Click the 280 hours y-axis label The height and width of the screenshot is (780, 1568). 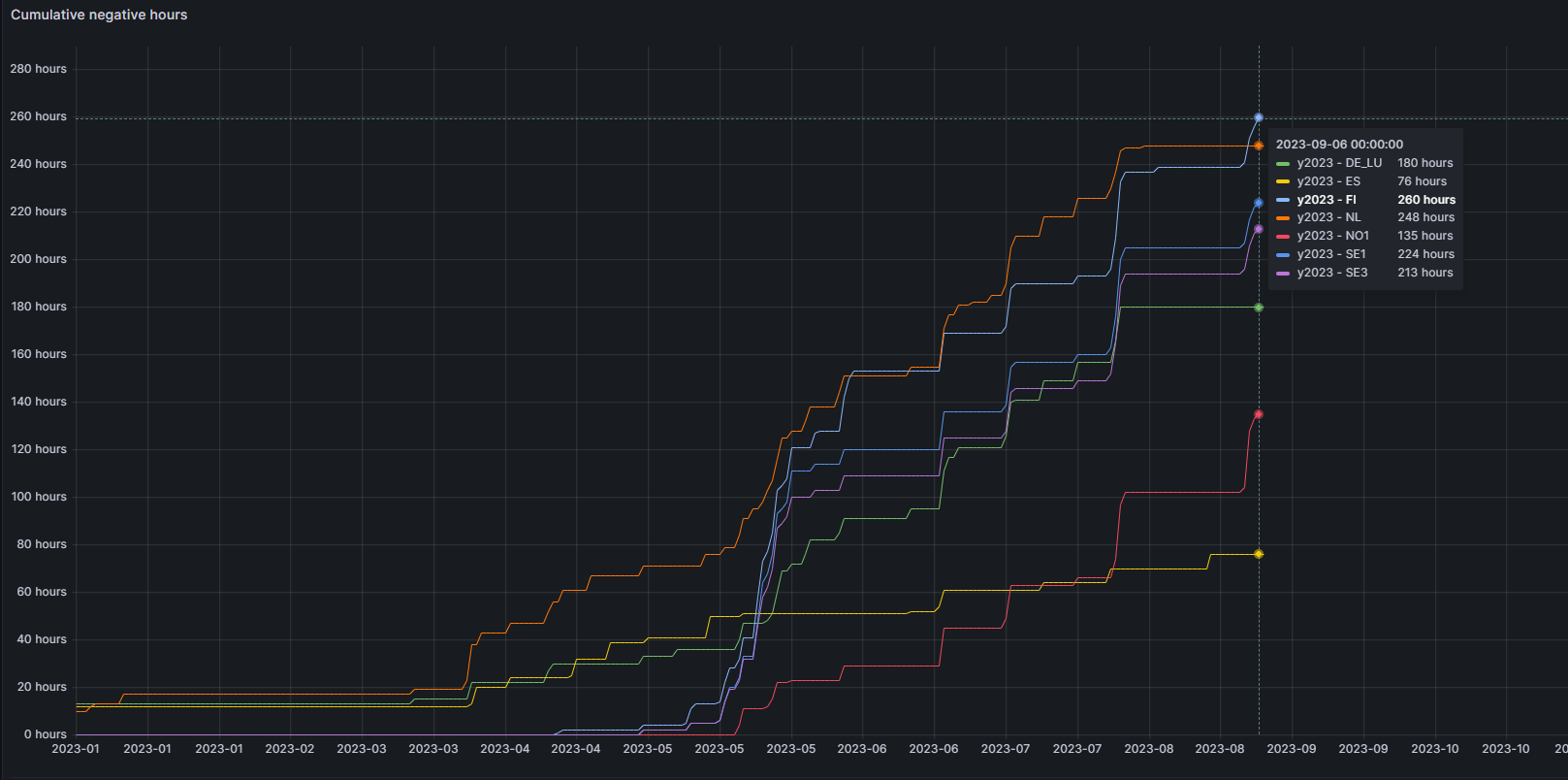pos(39,69)
